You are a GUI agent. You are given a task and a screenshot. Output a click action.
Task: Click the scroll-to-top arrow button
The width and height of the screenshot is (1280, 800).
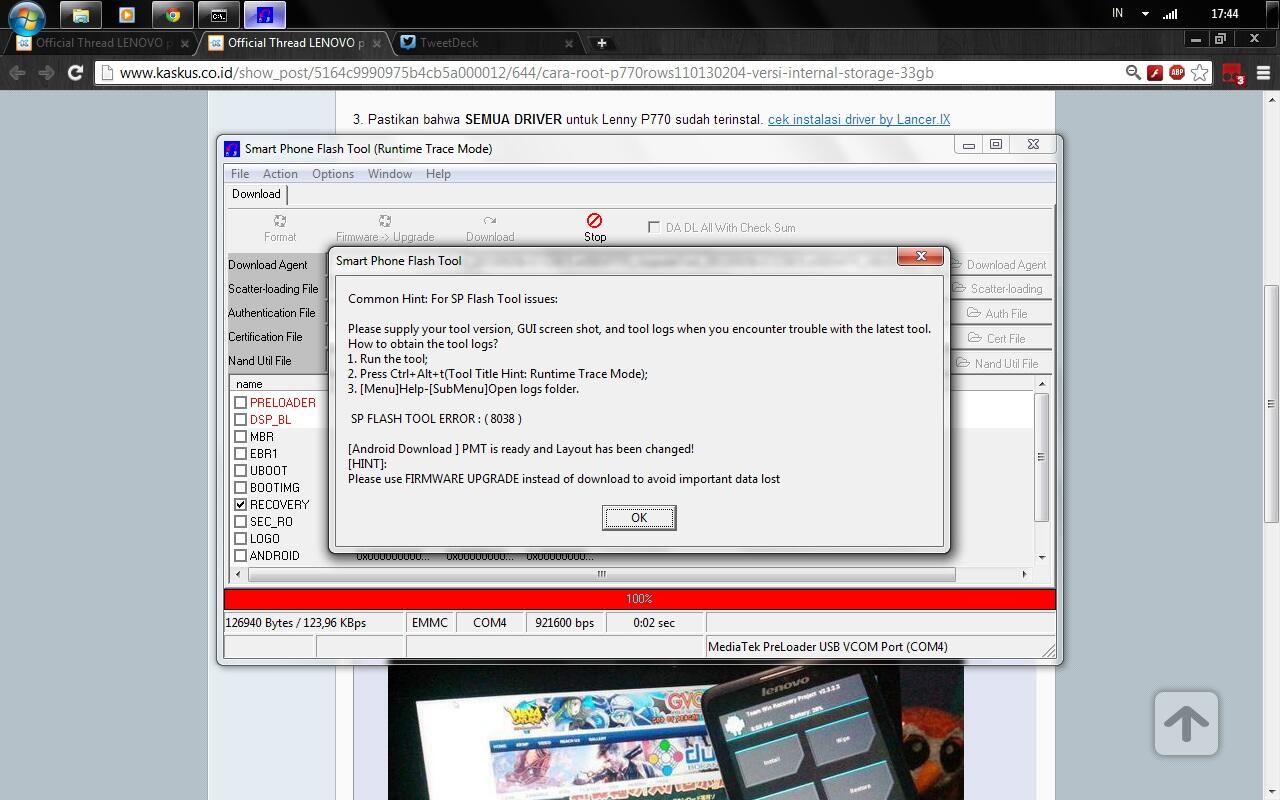1186,723
